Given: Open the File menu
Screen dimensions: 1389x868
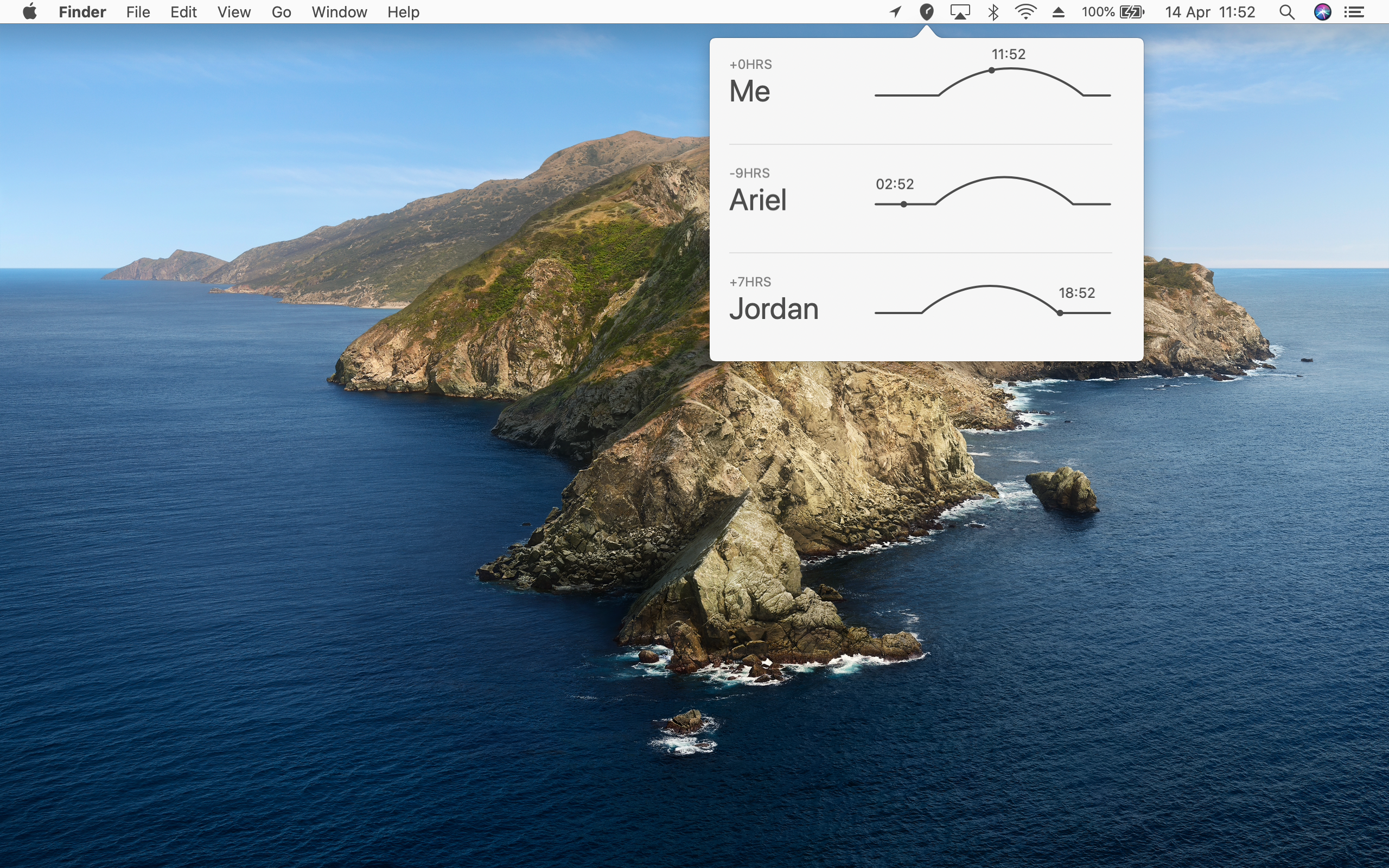Looking at the screenshot, I should pyautogui.click(x=138, y=12).
